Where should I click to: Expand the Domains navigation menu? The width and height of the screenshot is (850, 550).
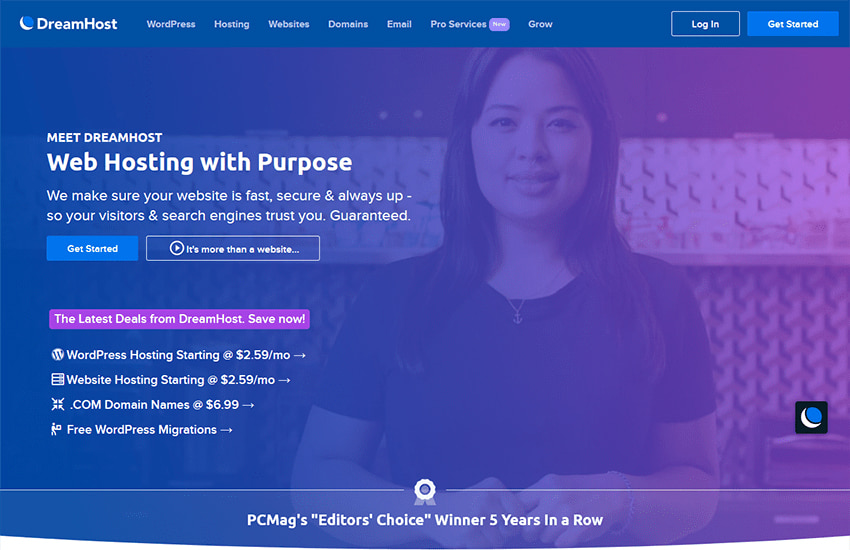click(x=348, y=24)
